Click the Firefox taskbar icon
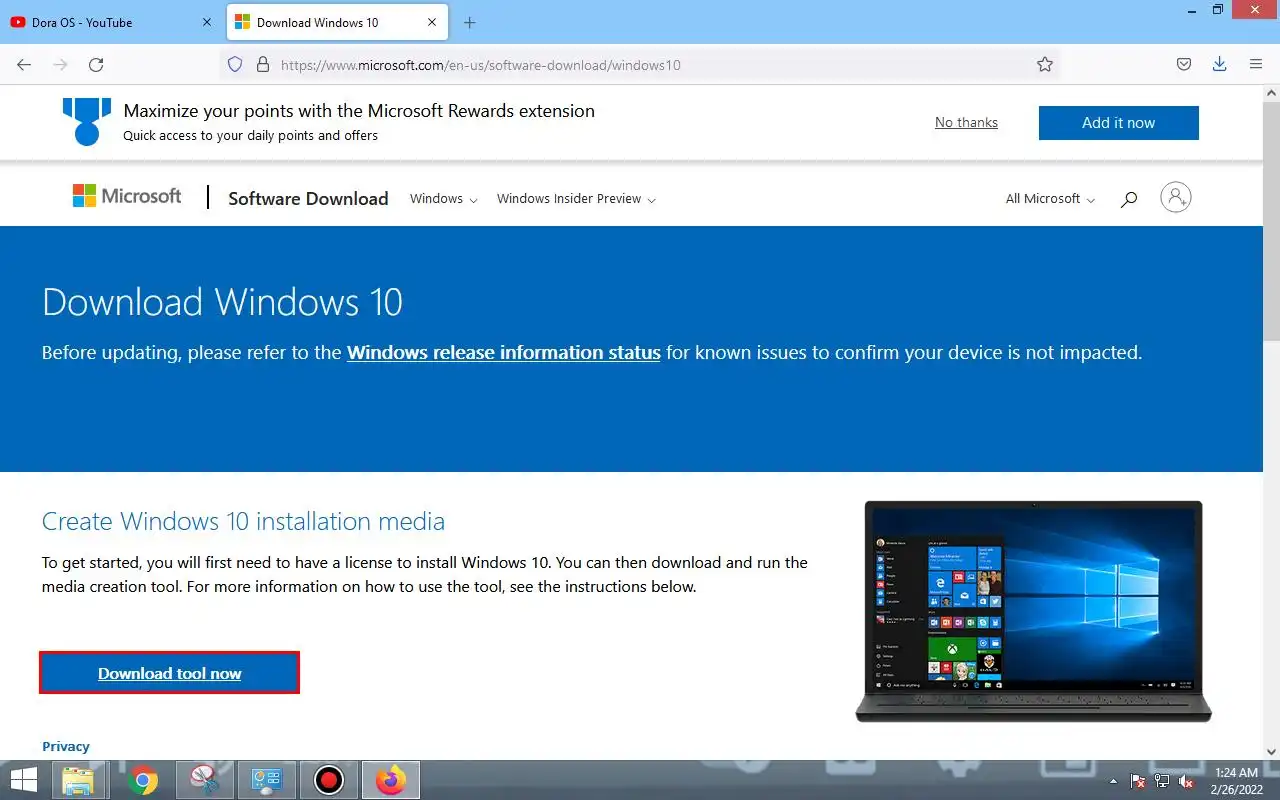 click(391, 780)
